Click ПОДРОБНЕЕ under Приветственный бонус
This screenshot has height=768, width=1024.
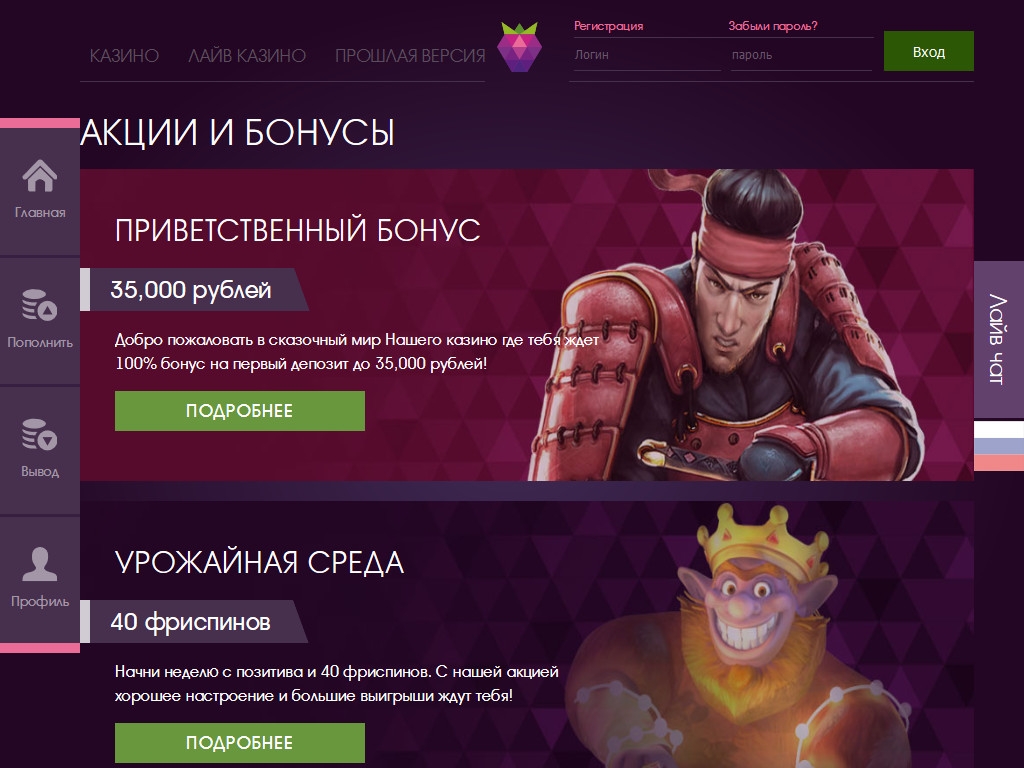(240, 411)
